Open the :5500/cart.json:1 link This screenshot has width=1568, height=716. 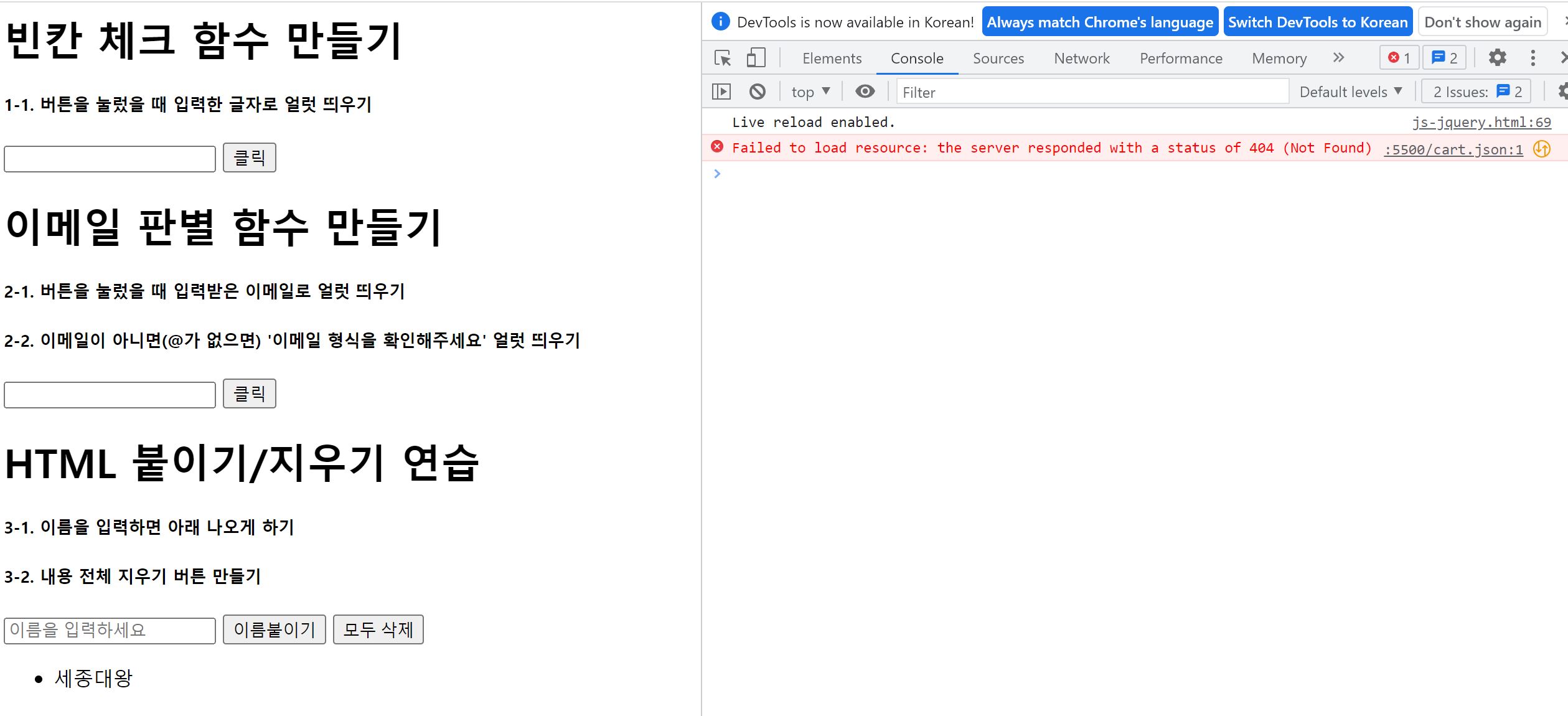tap(1453, 149)
